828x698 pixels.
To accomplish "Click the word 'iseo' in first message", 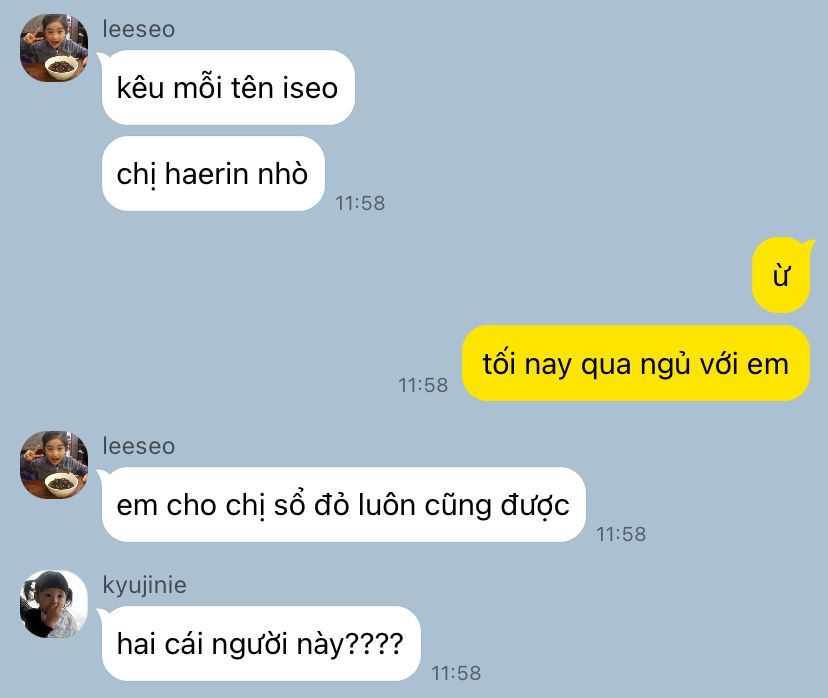I will pos(310,88).
